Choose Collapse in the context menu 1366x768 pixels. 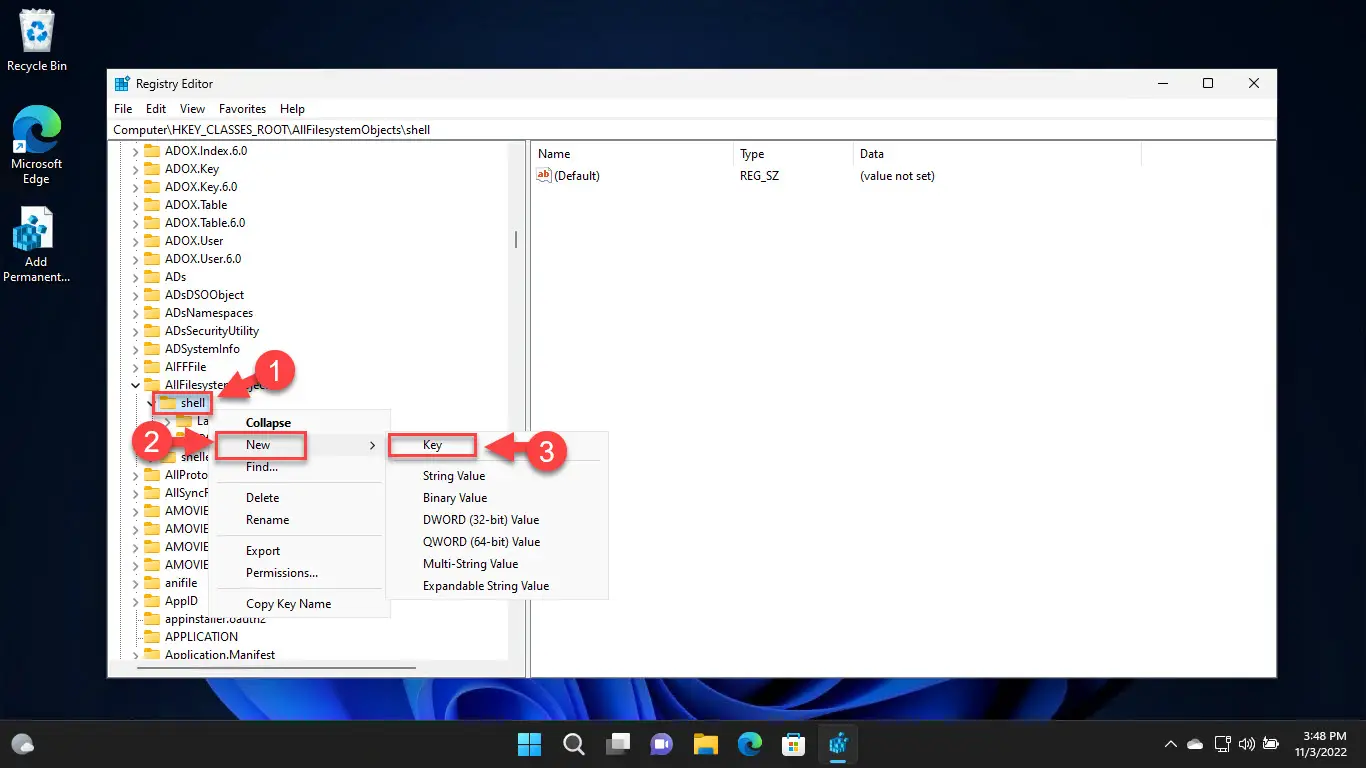click(x=299, y=423)
